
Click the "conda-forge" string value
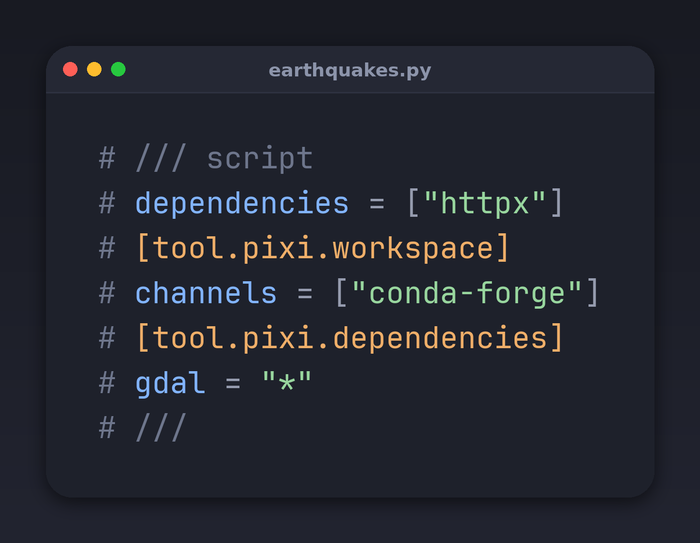point(467,293)
